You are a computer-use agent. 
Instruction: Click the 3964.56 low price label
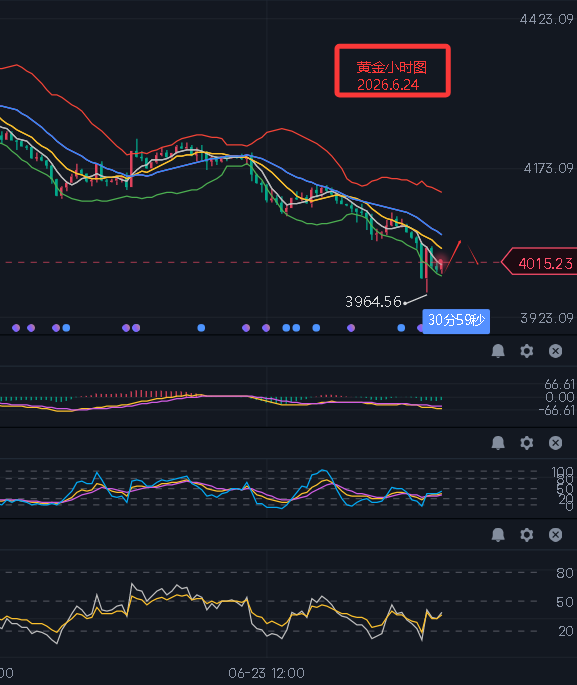(x=373, y=301)
